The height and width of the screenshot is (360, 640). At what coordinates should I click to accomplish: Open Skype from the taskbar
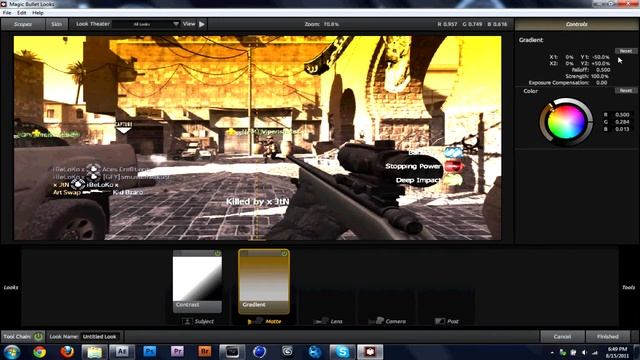pos(342,352)
